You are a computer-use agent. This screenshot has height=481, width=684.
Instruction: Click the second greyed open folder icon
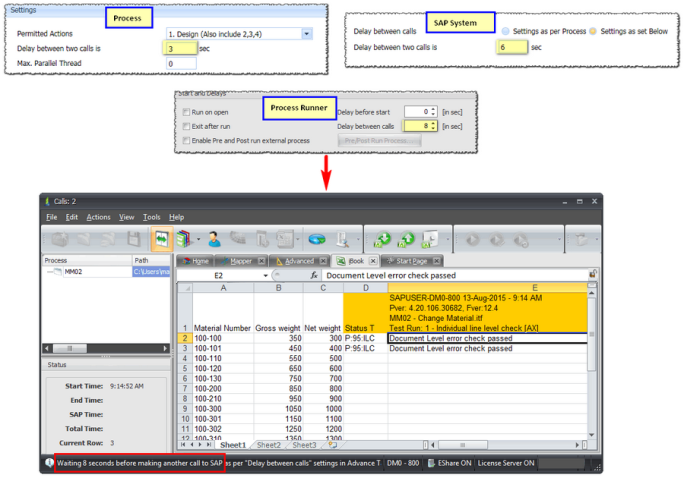point(84,239)
